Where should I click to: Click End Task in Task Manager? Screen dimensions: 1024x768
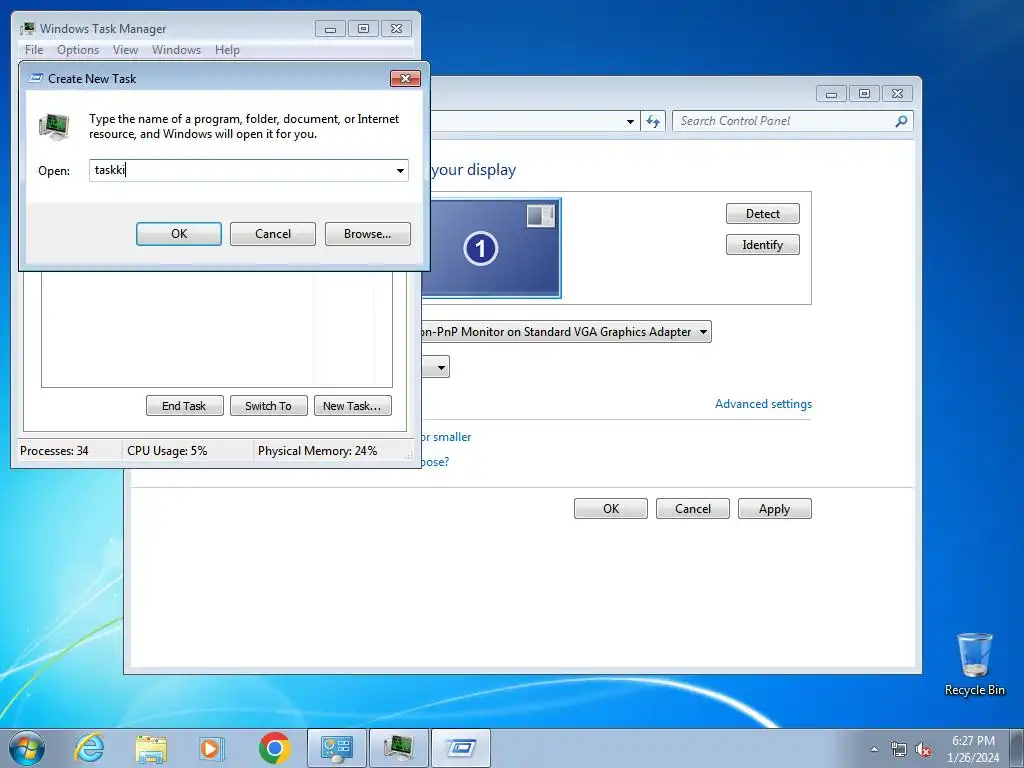pos(184,406)
